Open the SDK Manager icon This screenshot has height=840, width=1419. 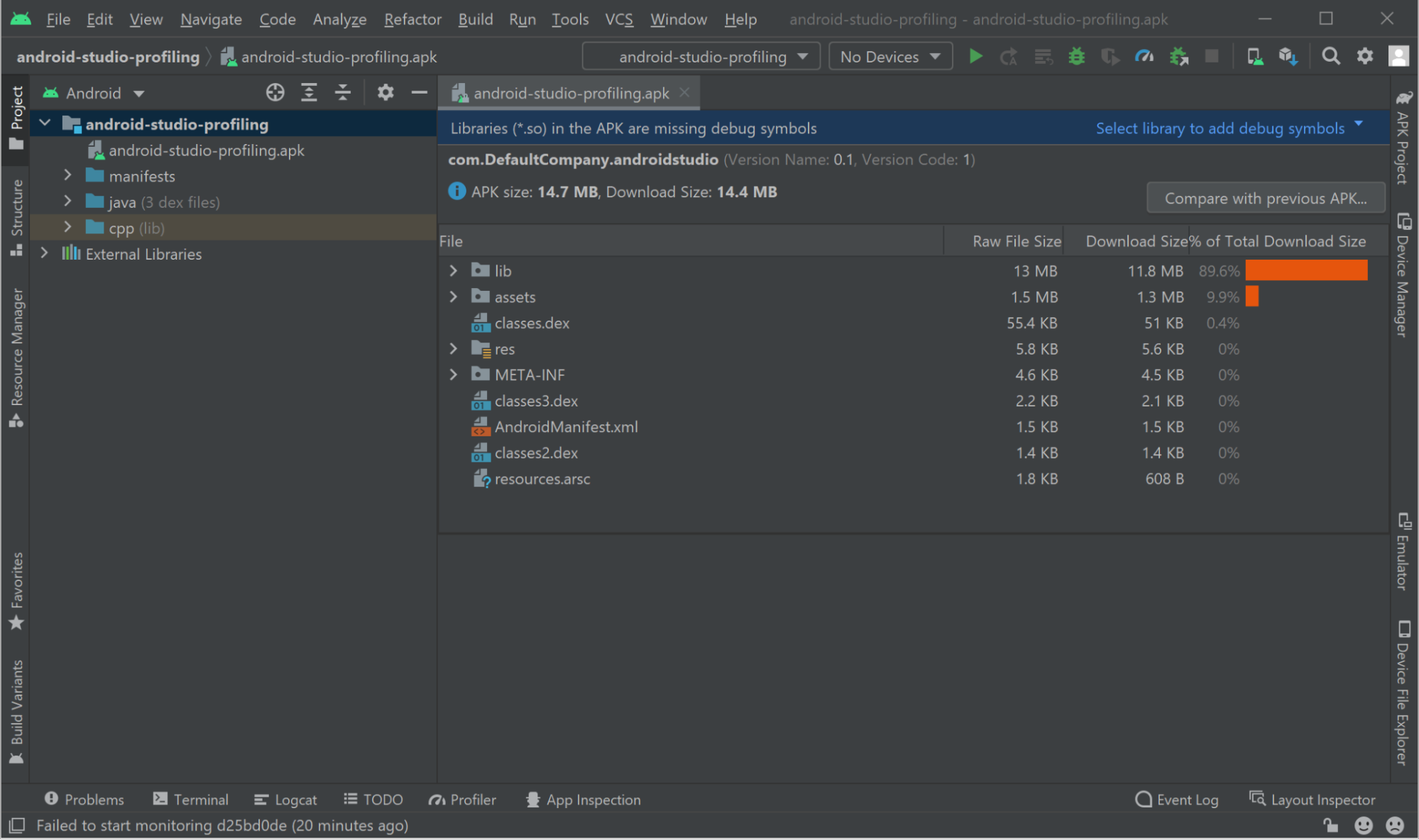pos(1288,56)
